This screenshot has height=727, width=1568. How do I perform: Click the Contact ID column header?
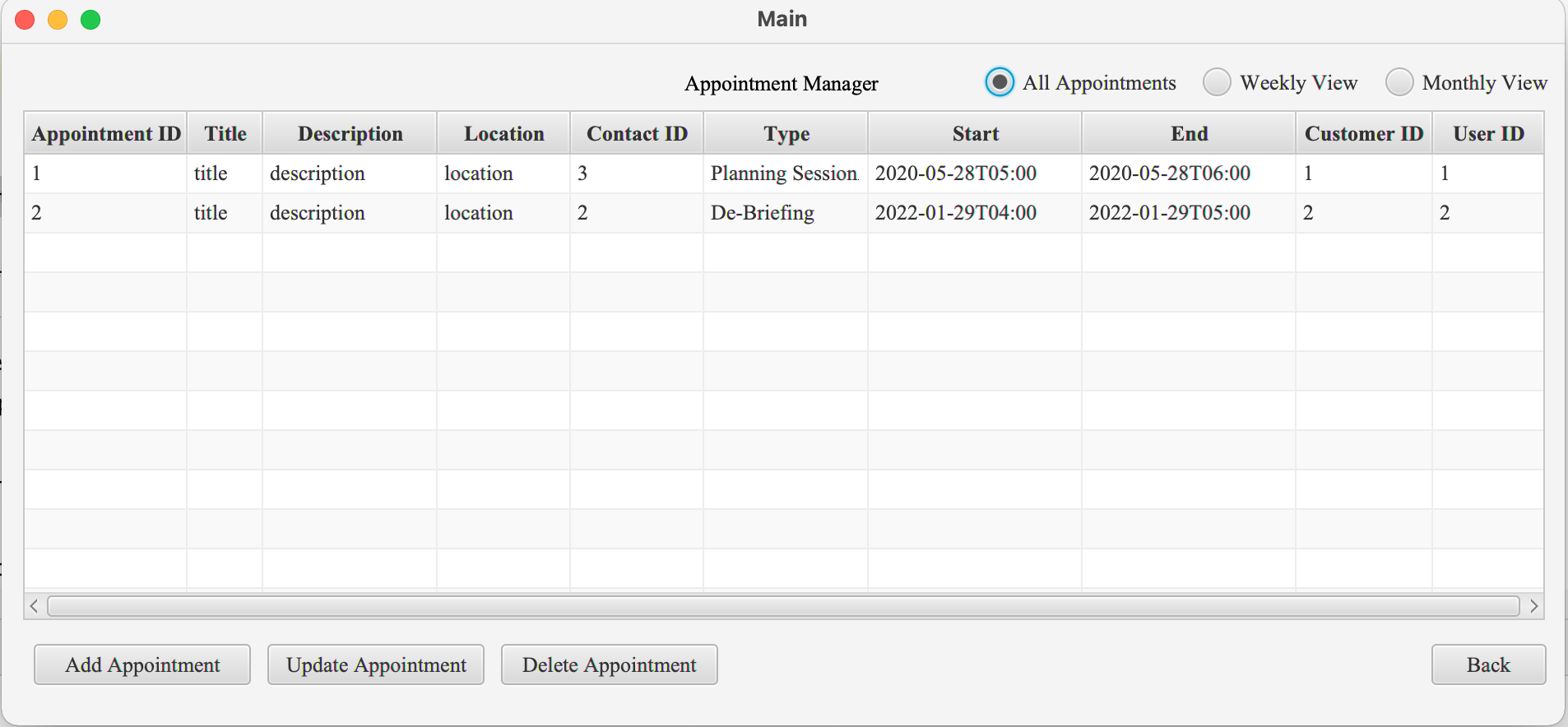tap(638, 133)
